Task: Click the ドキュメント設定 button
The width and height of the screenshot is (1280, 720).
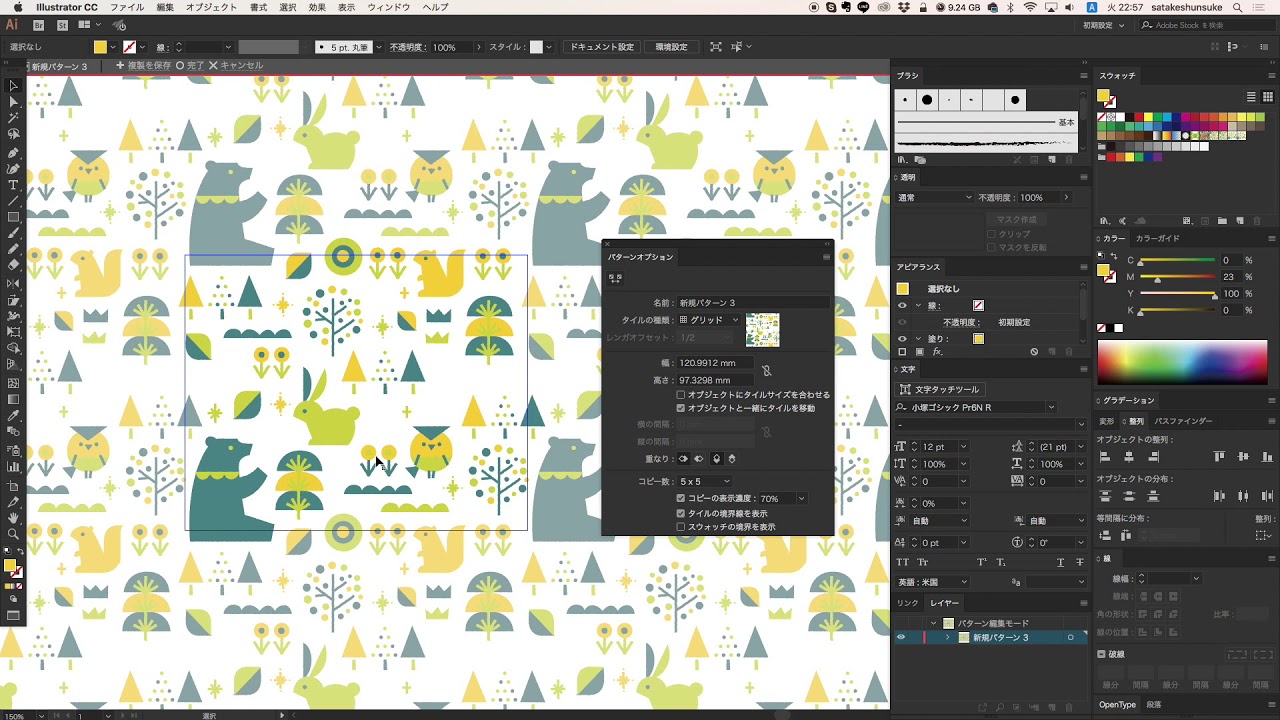Action: coord(602,47)
